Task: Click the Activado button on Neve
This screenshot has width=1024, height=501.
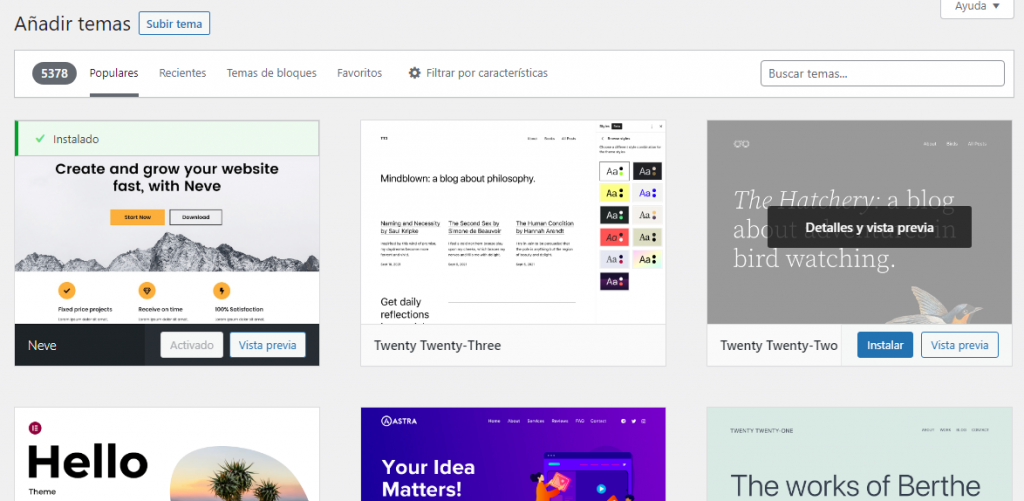Action: click(x=191, y=345)
